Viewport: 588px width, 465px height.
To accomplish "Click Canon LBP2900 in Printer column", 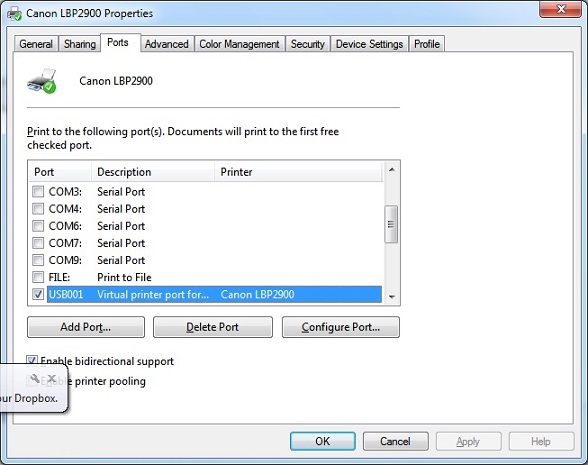I will click(x=257, y=294).
